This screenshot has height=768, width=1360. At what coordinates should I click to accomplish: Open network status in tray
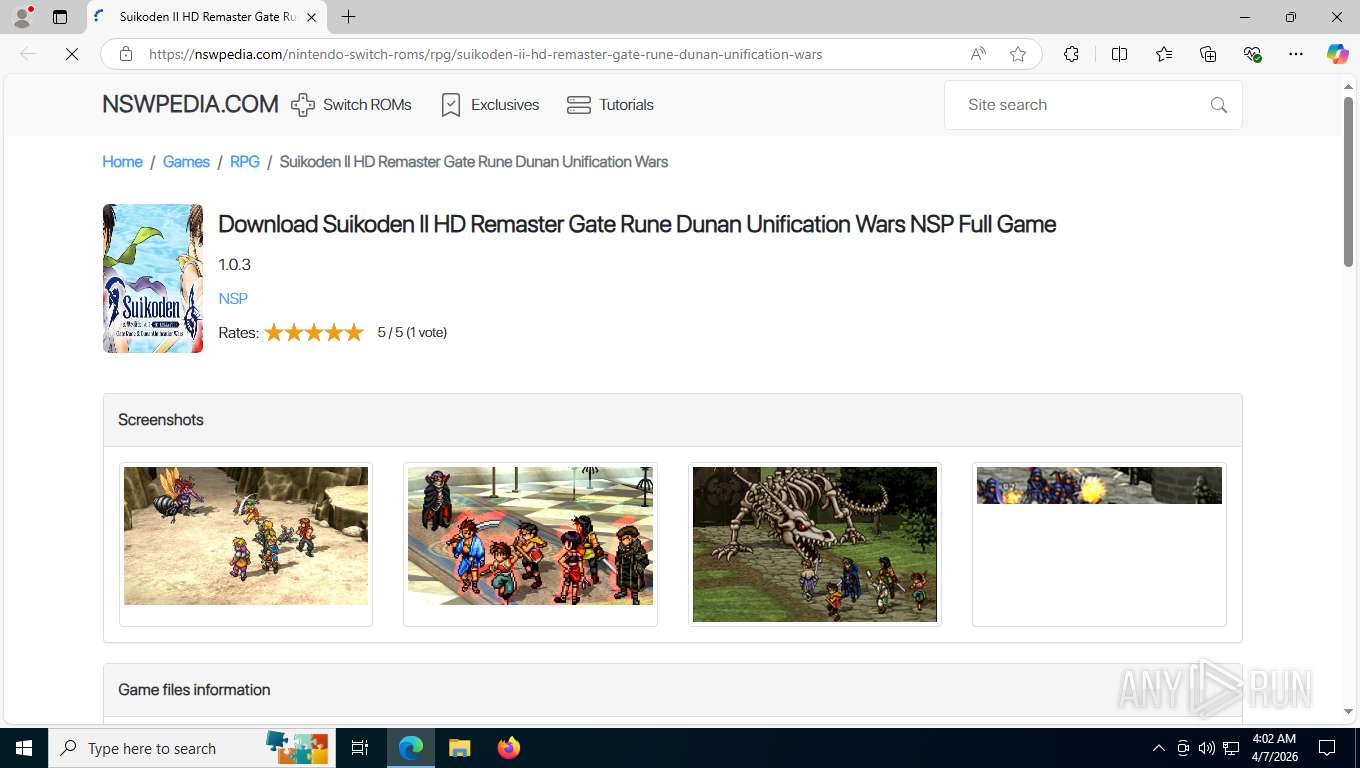click(x=1231, y=748)
